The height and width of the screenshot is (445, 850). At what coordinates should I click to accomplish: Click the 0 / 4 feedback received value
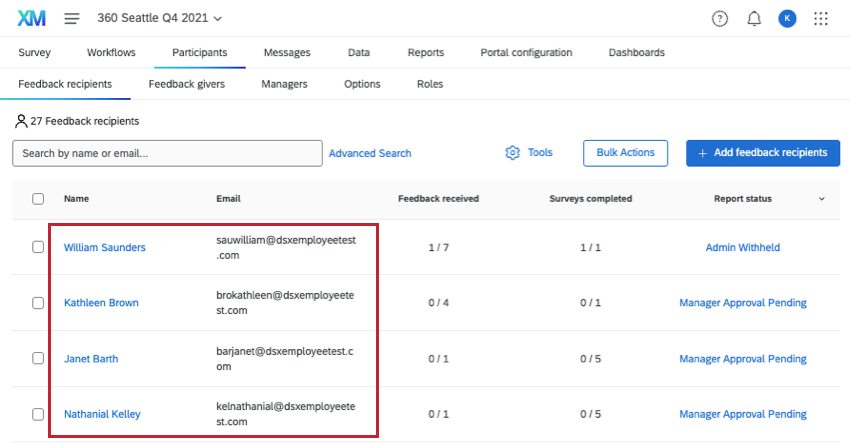coord(439,303)
